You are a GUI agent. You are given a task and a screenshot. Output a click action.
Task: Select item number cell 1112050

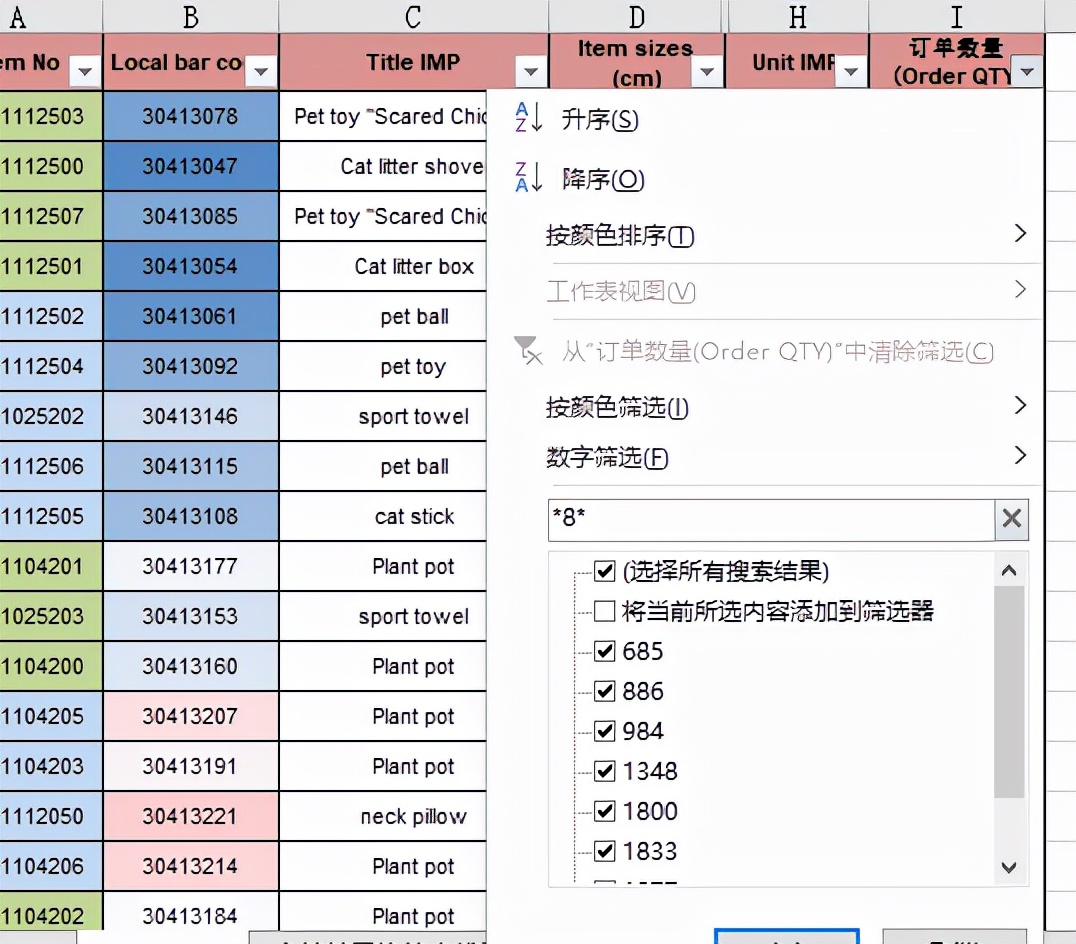(x=50, y=816)
